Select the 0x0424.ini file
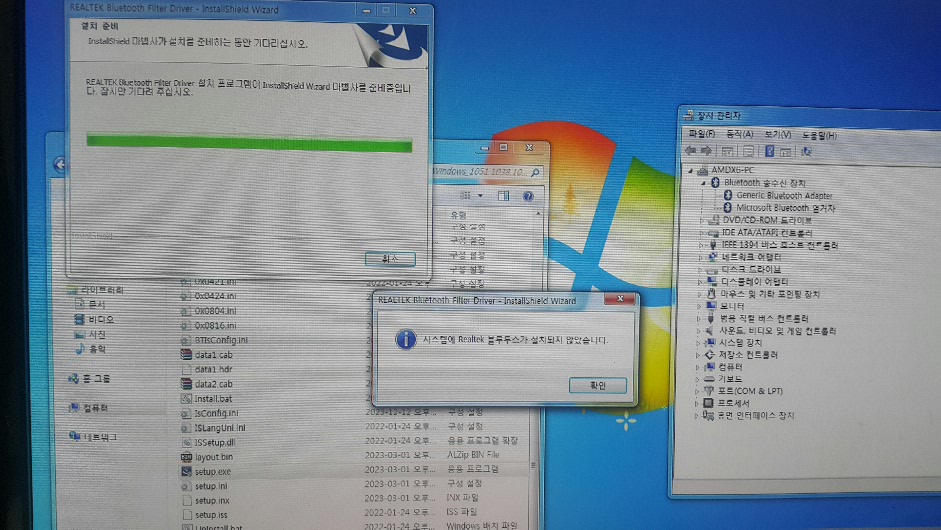This screenshot has width=941, height=530. tap(209, 296)
